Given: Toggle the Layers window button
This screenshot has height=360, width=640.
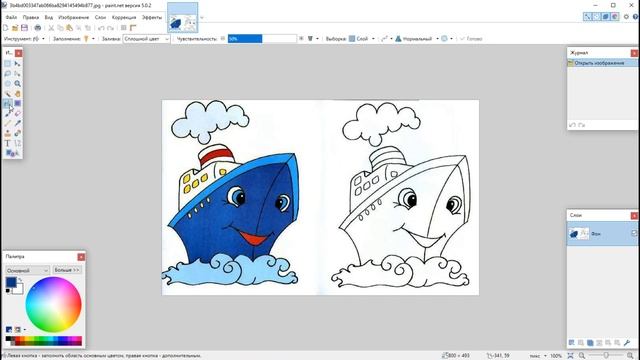Looking at the screenshot, I should point(606,17).
